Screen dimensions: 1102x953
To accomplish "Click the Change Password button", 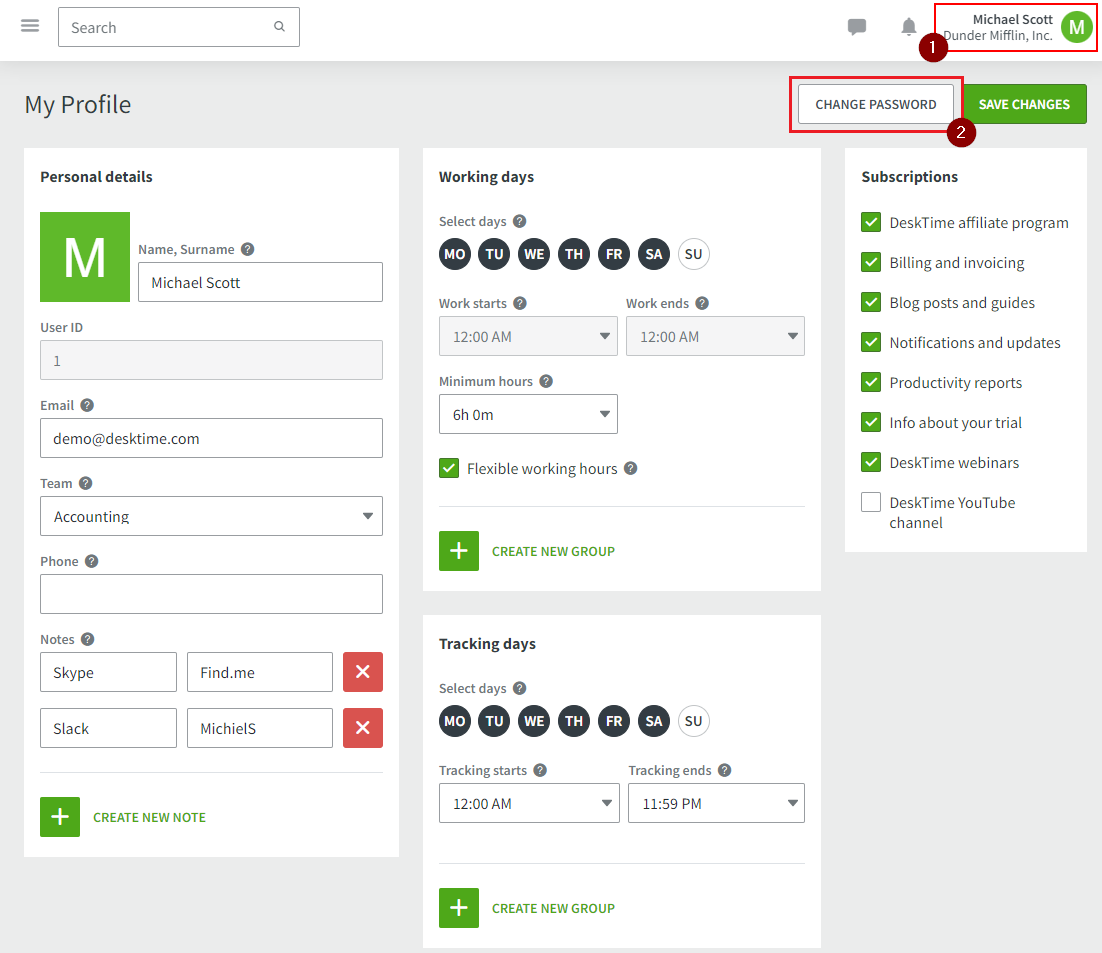I will tap(876, 105).
